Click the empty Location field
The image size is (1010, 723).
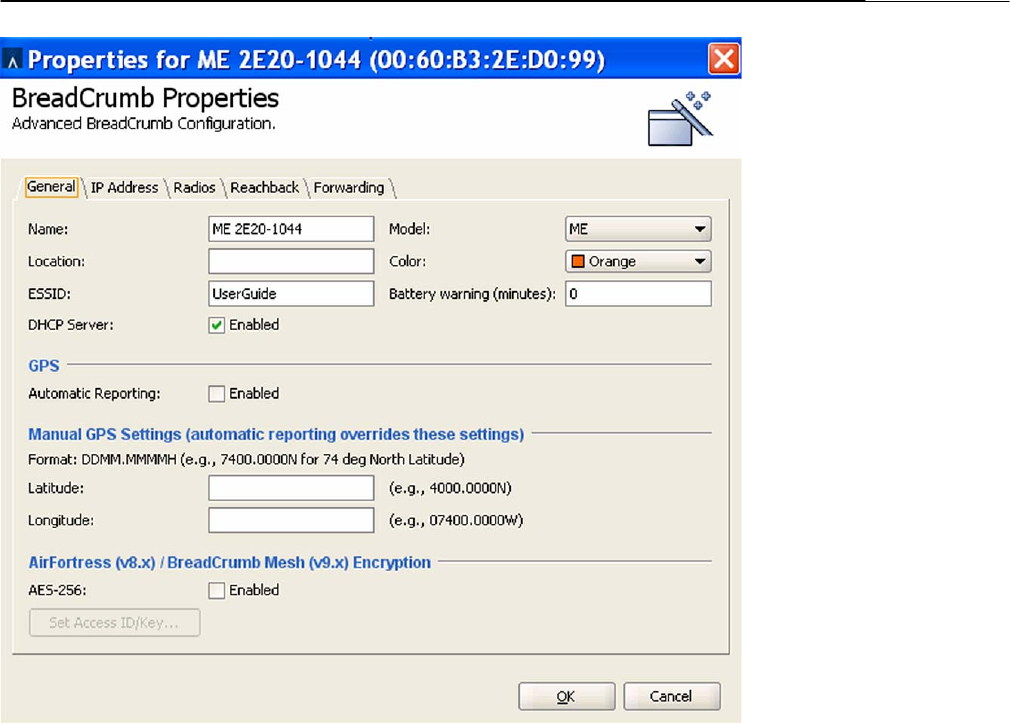pyautogui.click(x=291, y=261)
